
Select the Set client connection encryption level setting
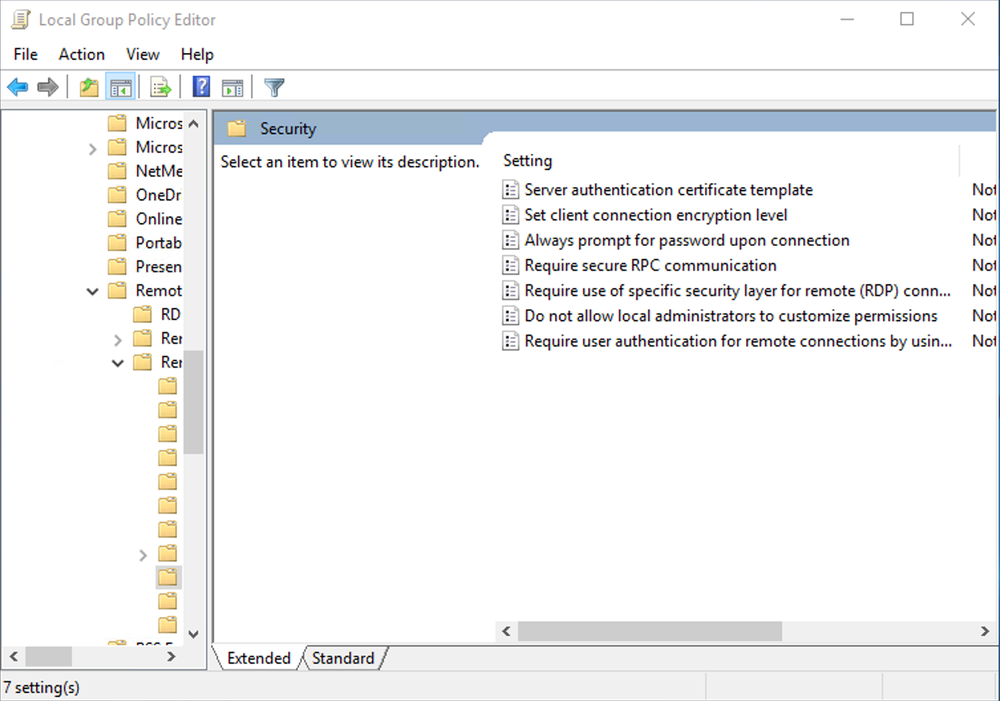(x=655, y=214)
